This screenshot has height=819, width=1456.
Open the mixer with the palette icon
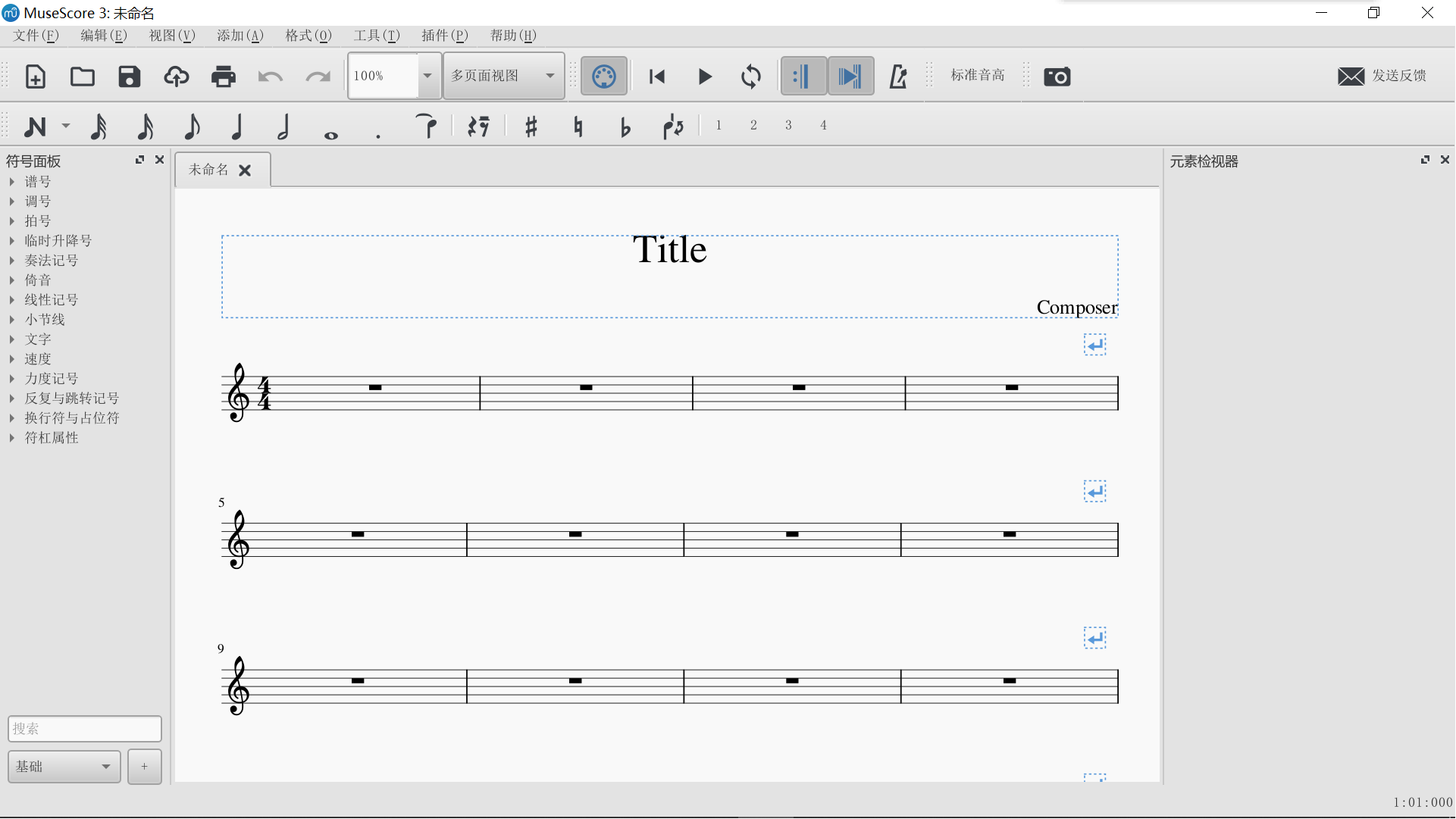click(604, 77)
